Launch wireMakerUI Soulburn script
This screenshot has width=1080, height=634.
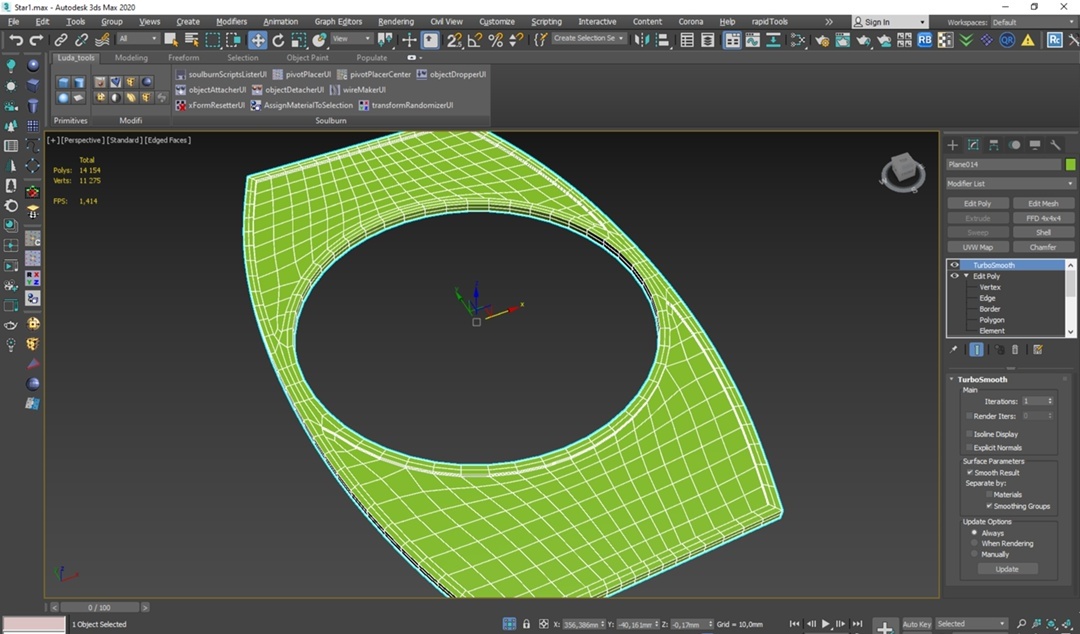click(357, 90)
